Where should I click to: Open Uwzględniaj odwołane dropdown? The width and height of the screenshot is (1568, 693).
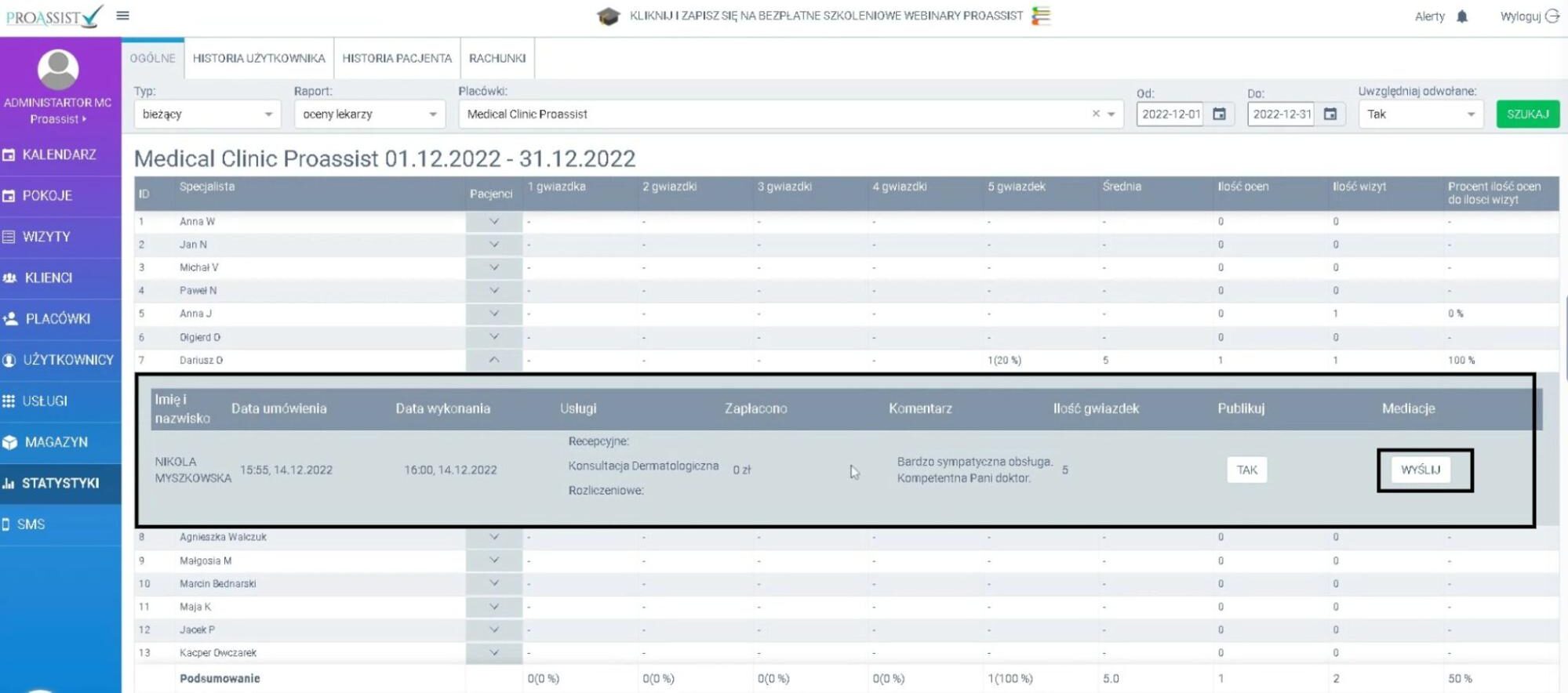point(1421,114)
